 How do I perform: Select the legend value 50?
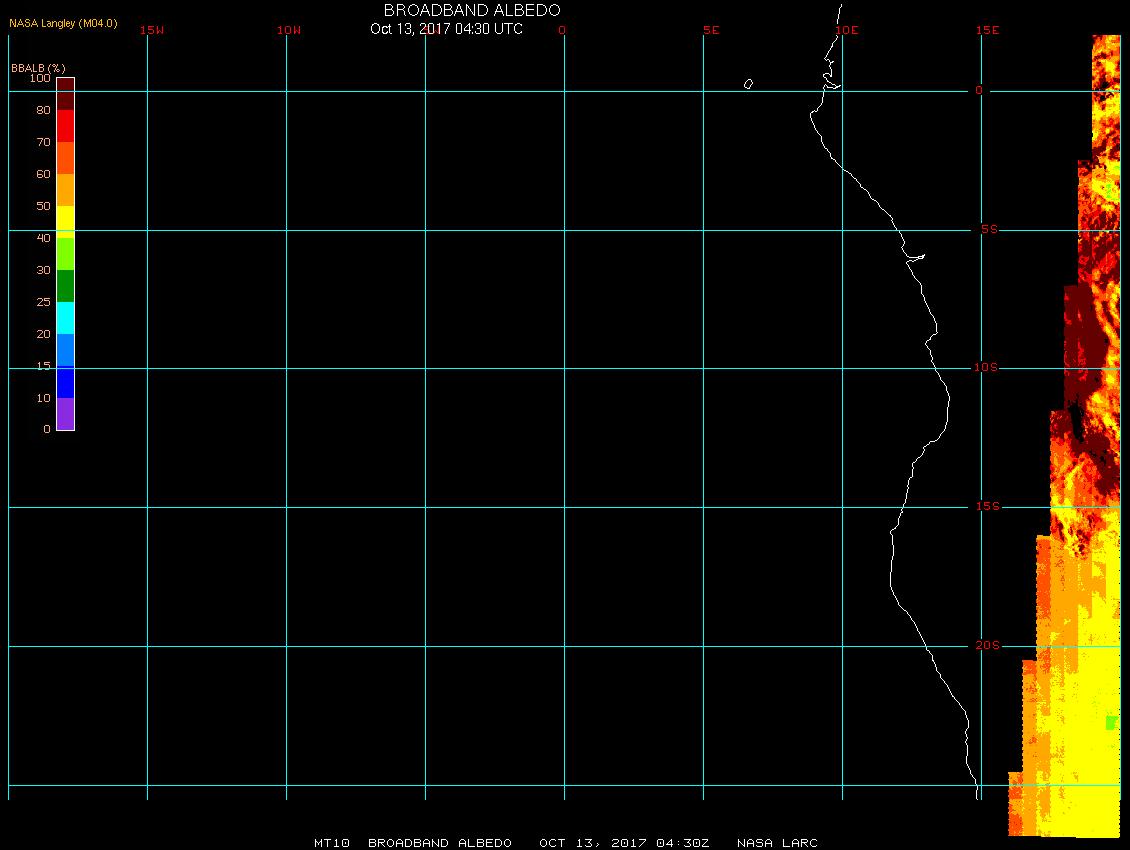(44, 206)
